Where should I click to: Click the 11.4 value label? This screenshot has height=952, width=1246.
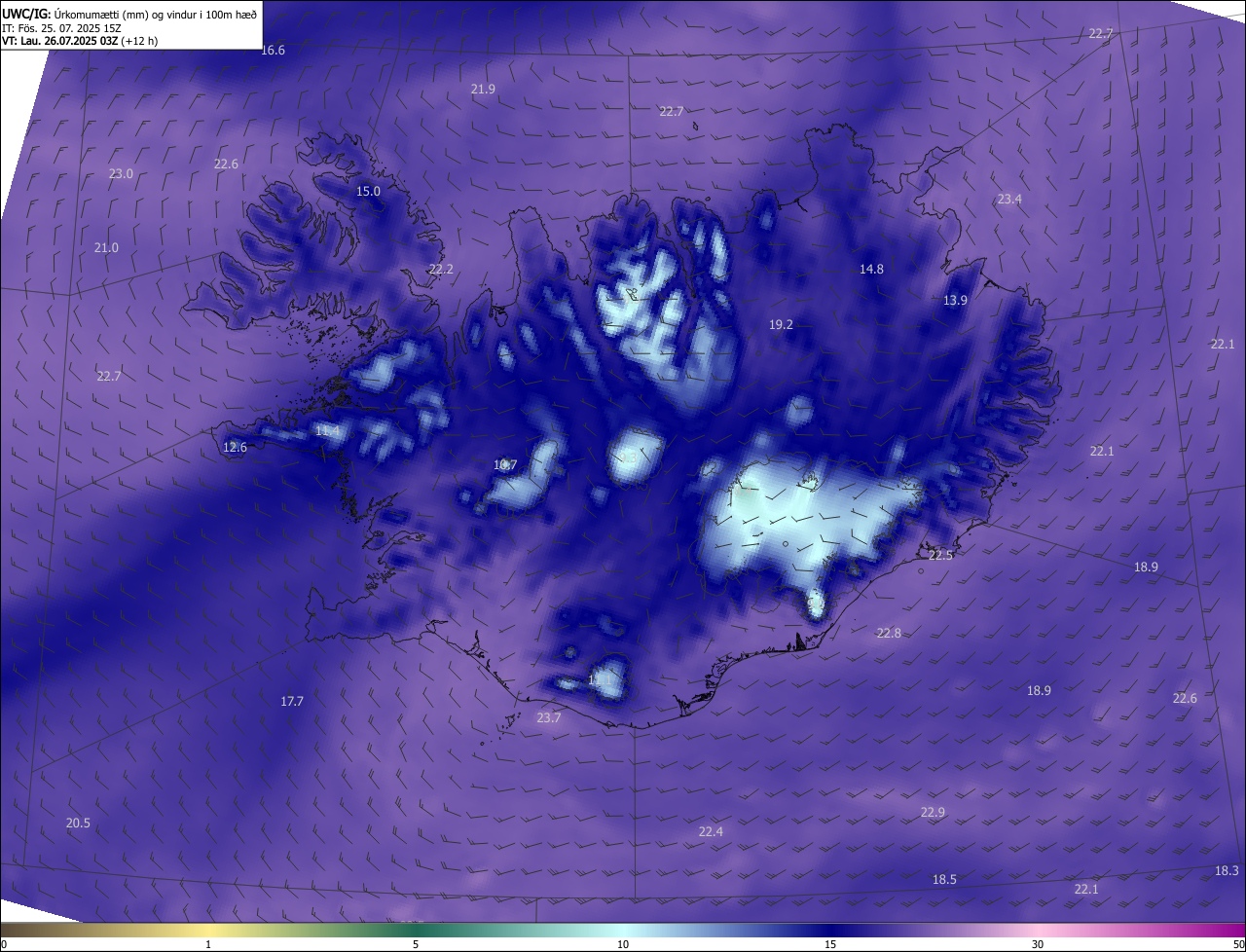click(328, 431)
